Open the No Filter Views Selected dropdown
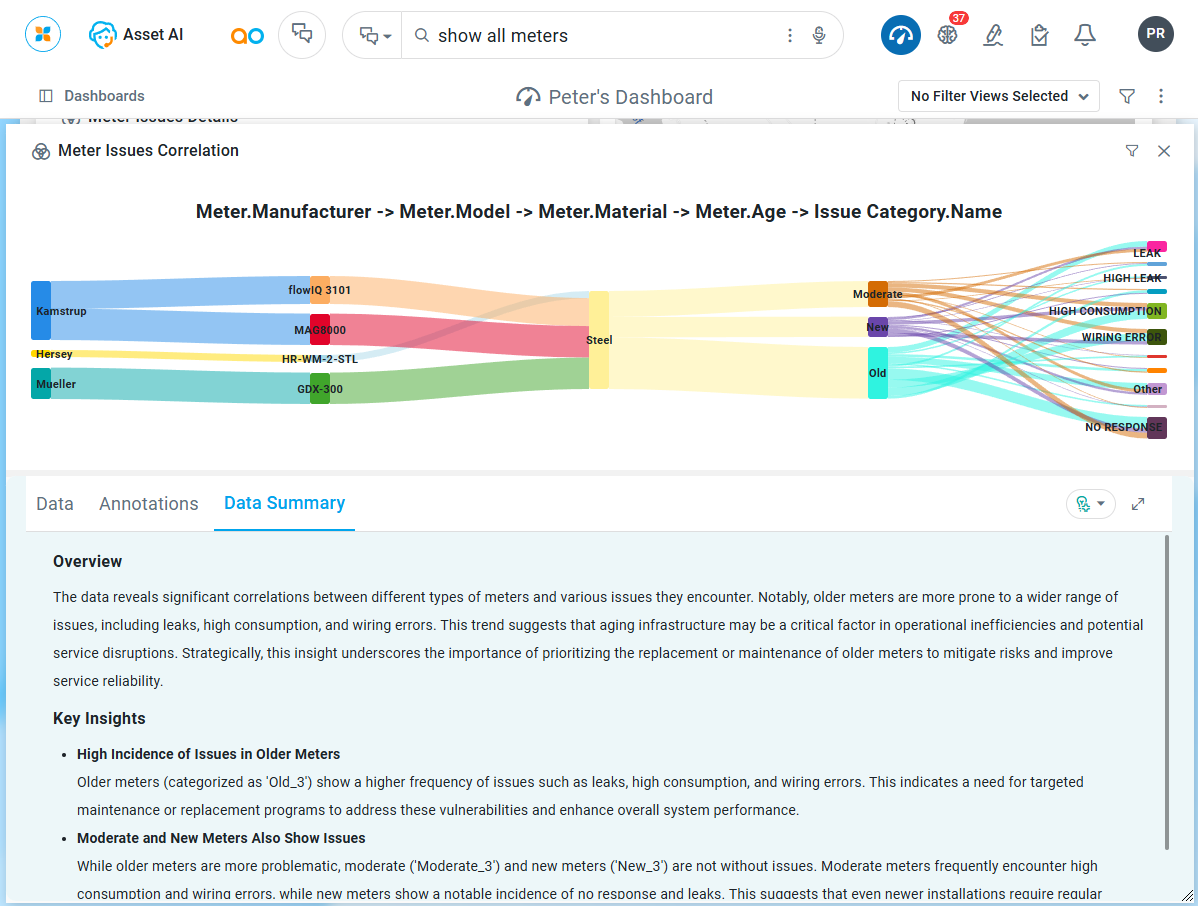Viewport: 1198px width, 906px height. click(998, 96)
